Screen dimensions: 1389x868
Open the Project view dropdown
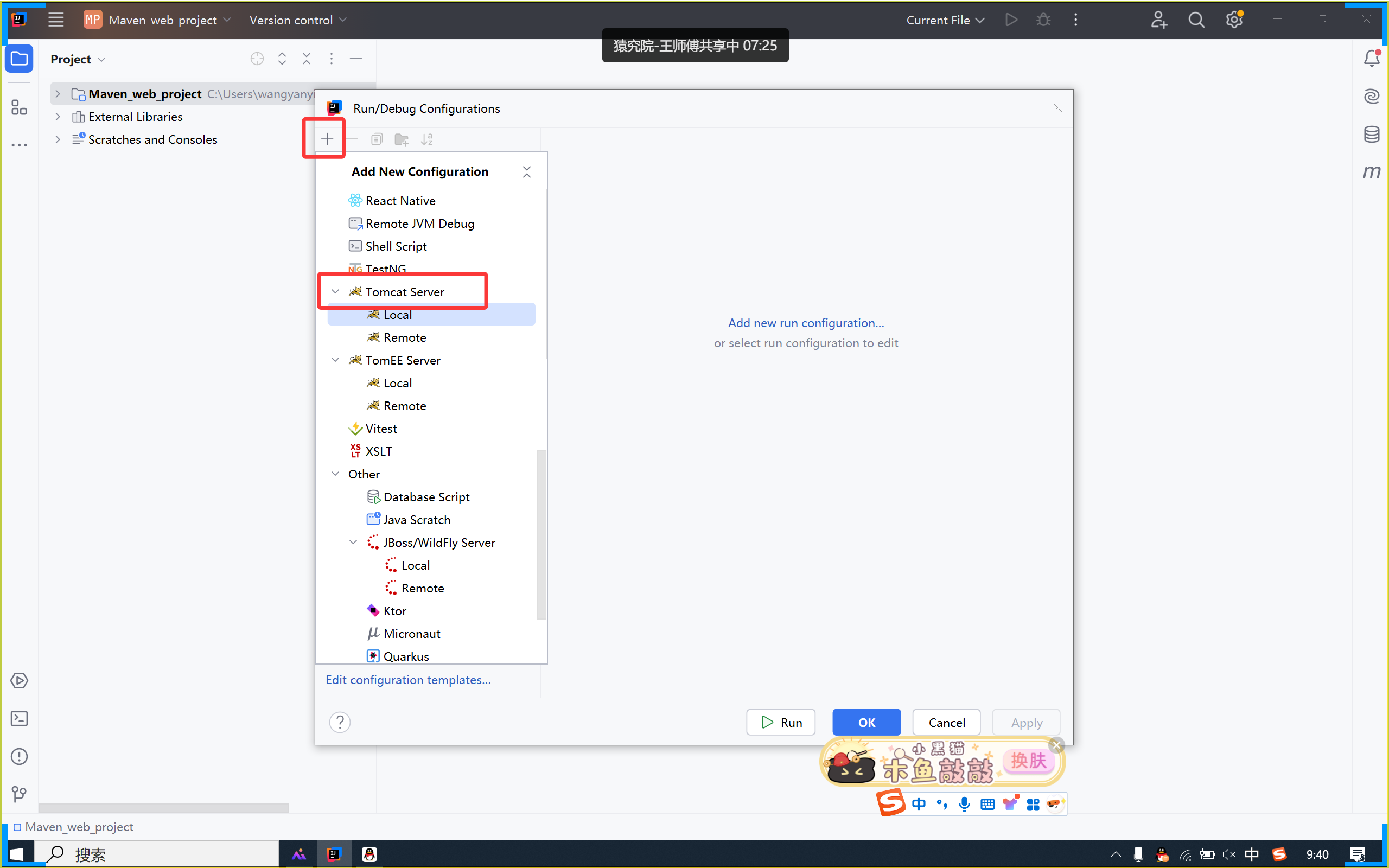point(78,59)
